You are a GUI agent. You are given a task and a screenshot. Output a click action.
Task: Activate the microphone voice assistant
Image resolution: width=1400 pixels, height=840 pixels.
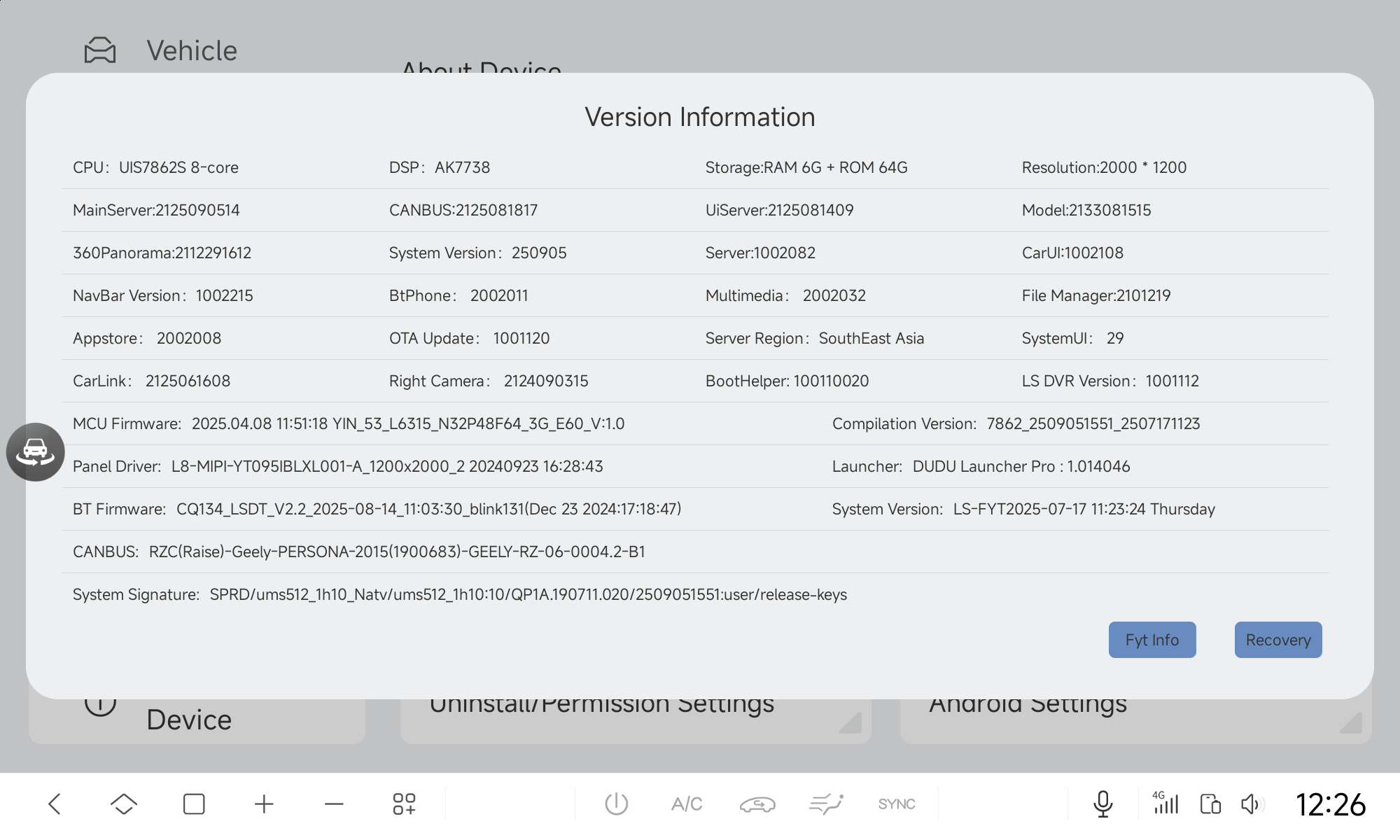coord(1102,804)
